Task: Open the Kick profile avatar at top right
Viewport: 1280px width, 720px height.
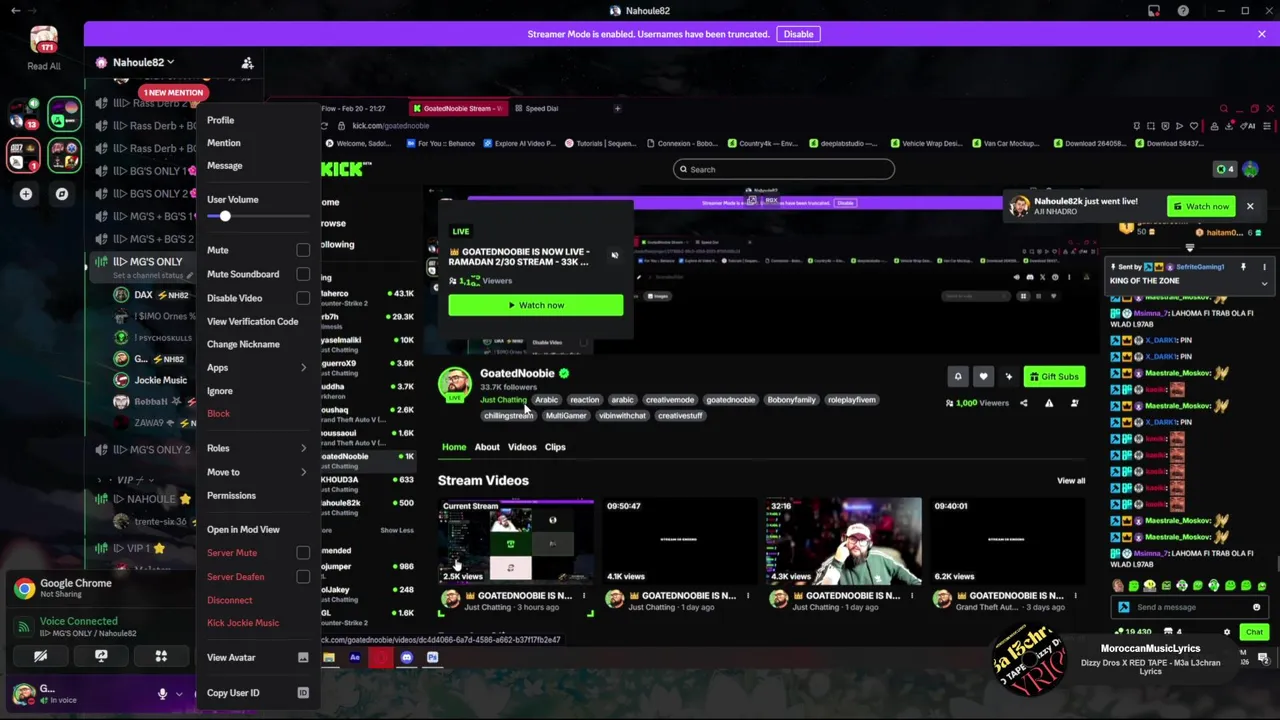Action: click(1250, 169)
